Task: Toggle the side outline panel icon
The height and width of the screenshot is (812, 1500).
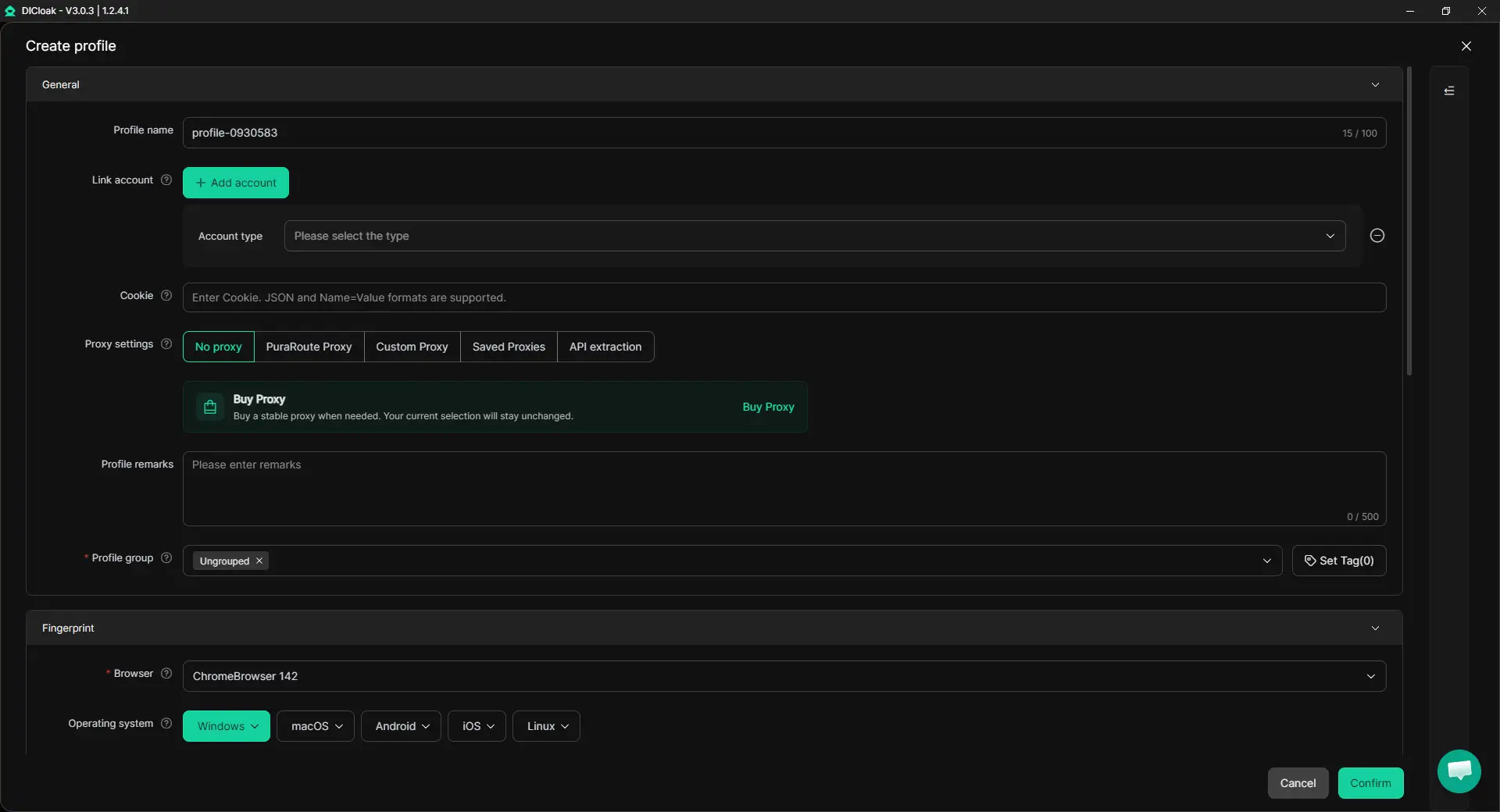Action: 1449,91
